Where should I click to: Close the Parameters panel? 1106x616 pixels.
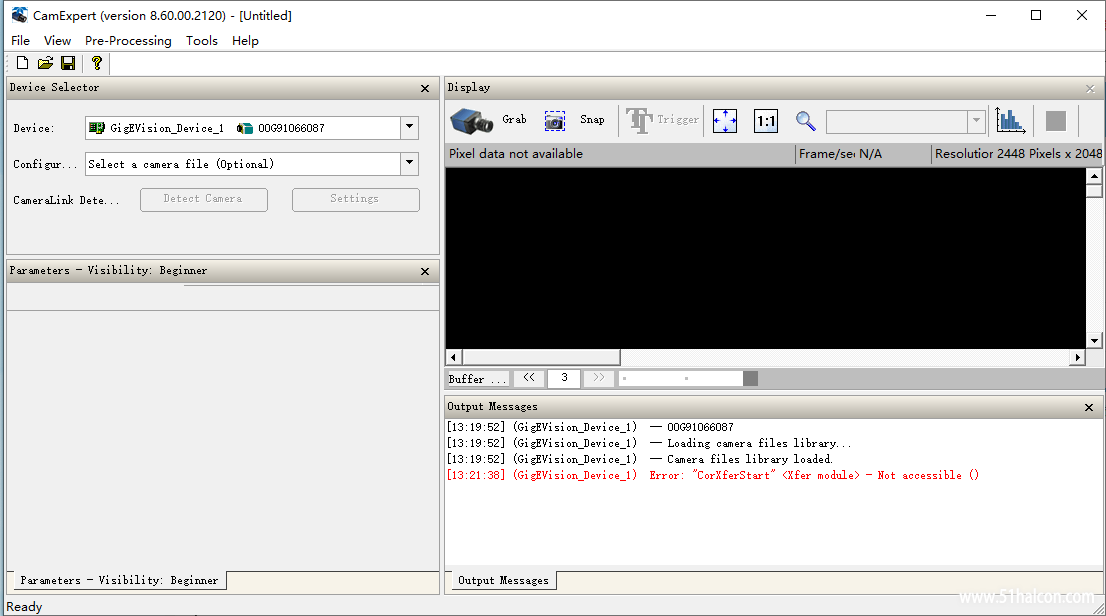click(x=425, y=272)
